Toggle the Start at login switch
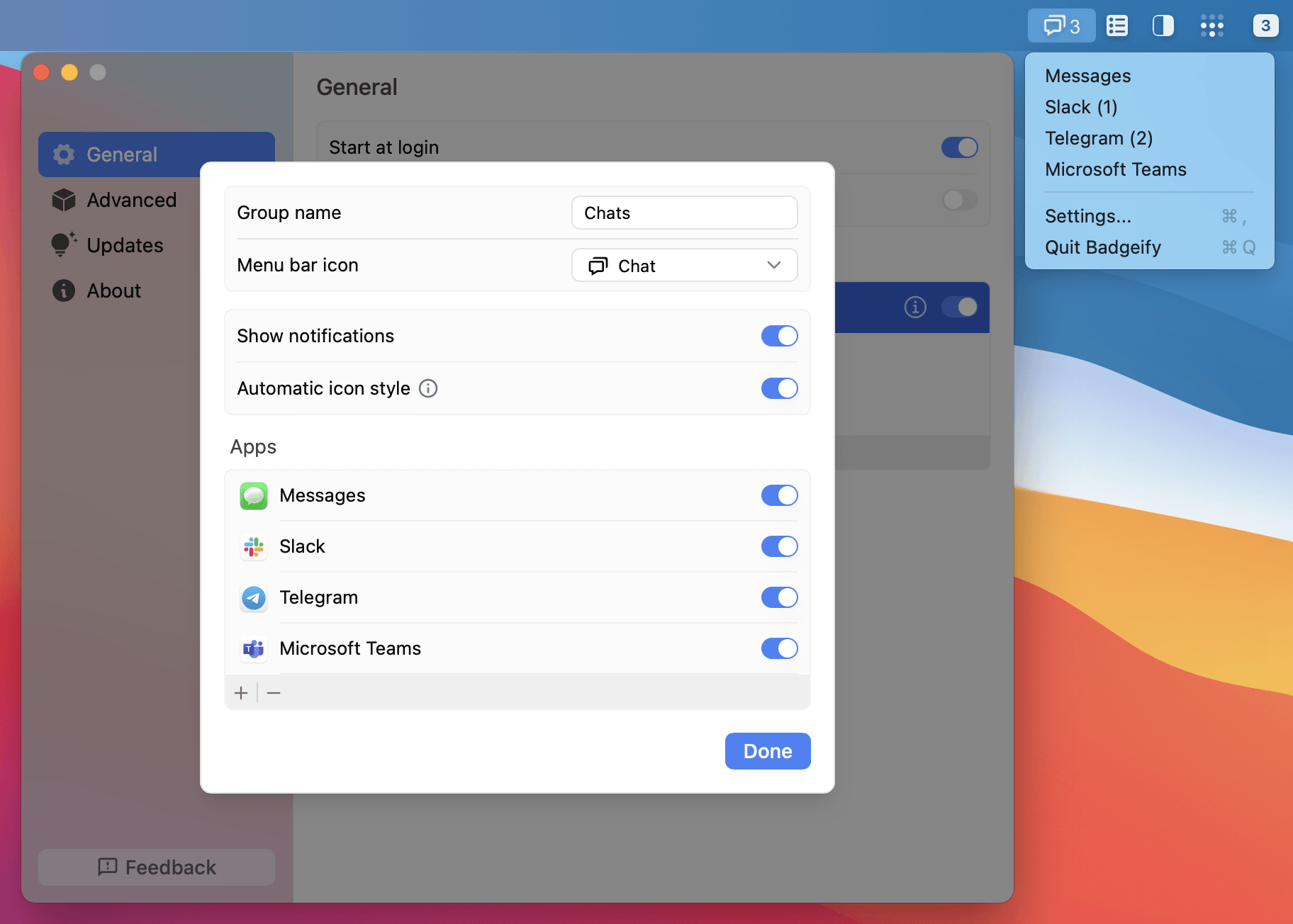 coord(960,147)
